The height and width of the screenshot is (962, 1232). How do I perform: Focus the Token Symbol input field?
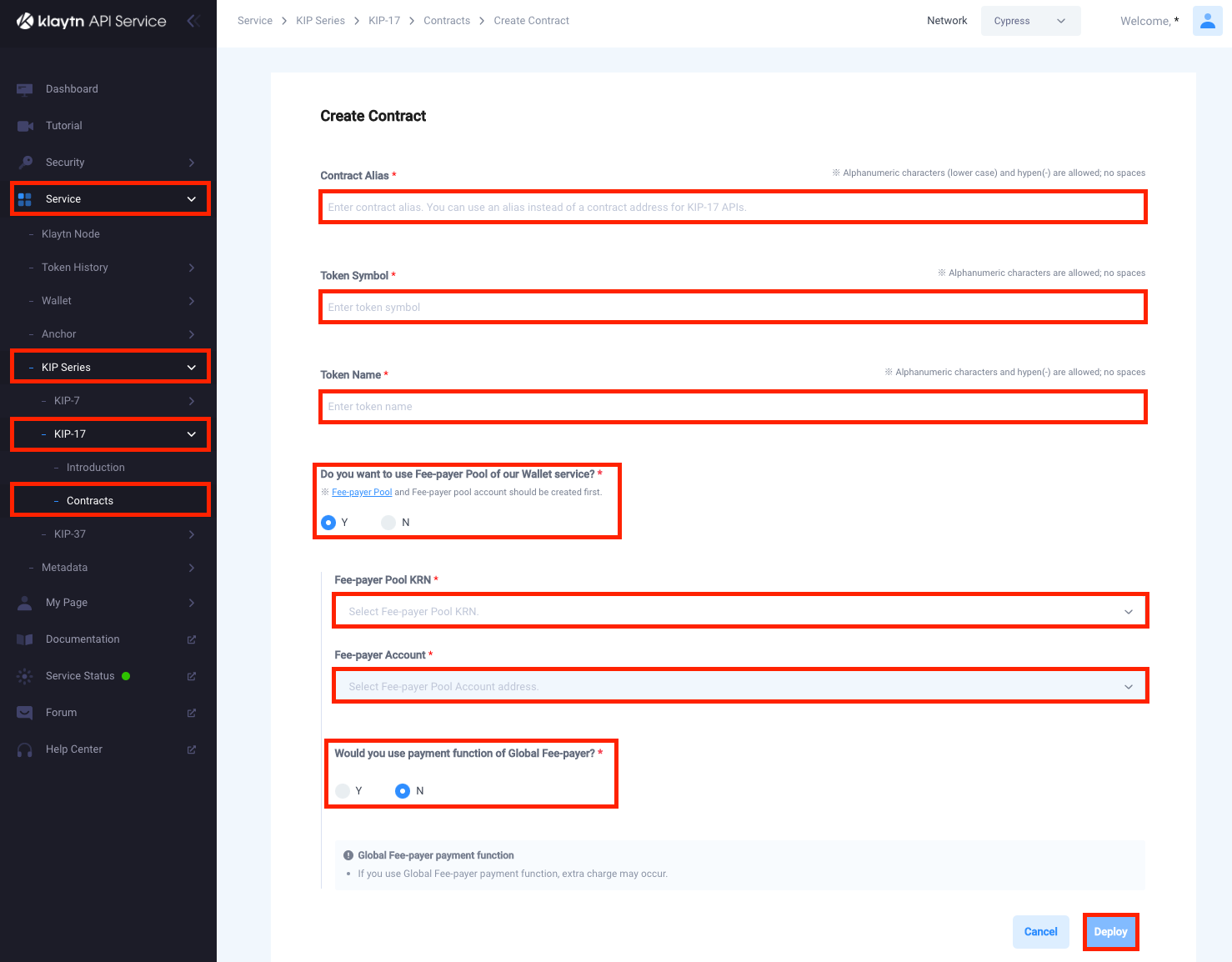pyautogui.click(x=734, y=307)
